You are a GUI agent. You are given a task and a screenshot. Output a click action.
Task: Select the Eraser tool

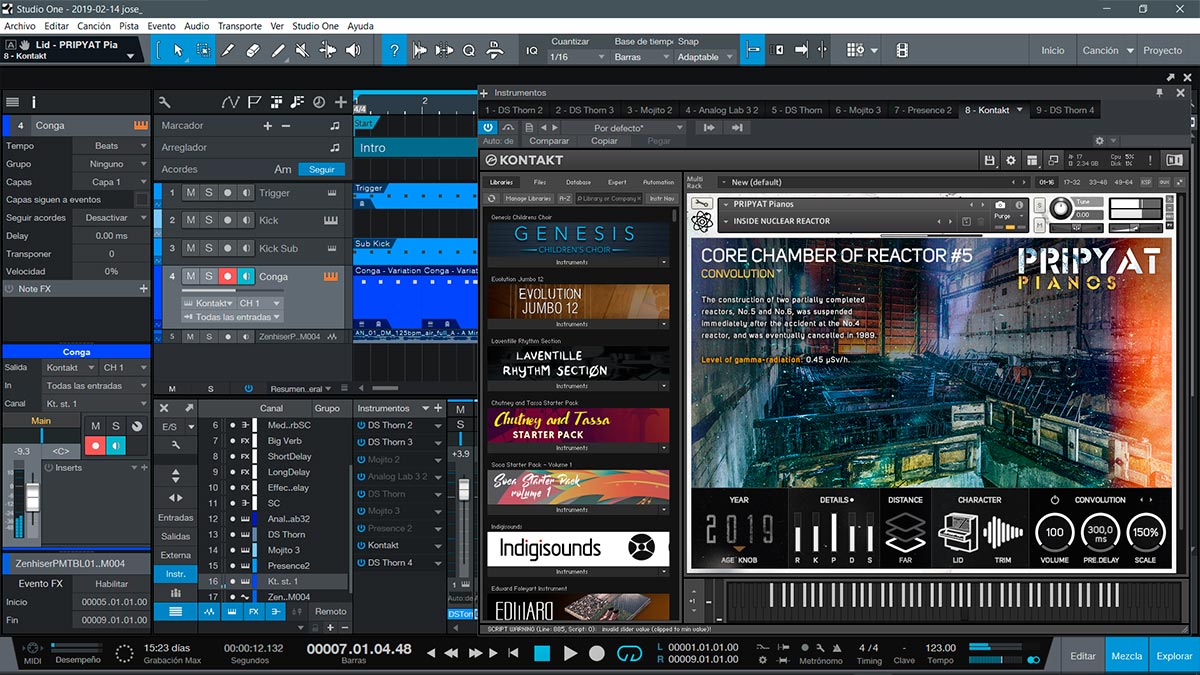tap(253, 50)
